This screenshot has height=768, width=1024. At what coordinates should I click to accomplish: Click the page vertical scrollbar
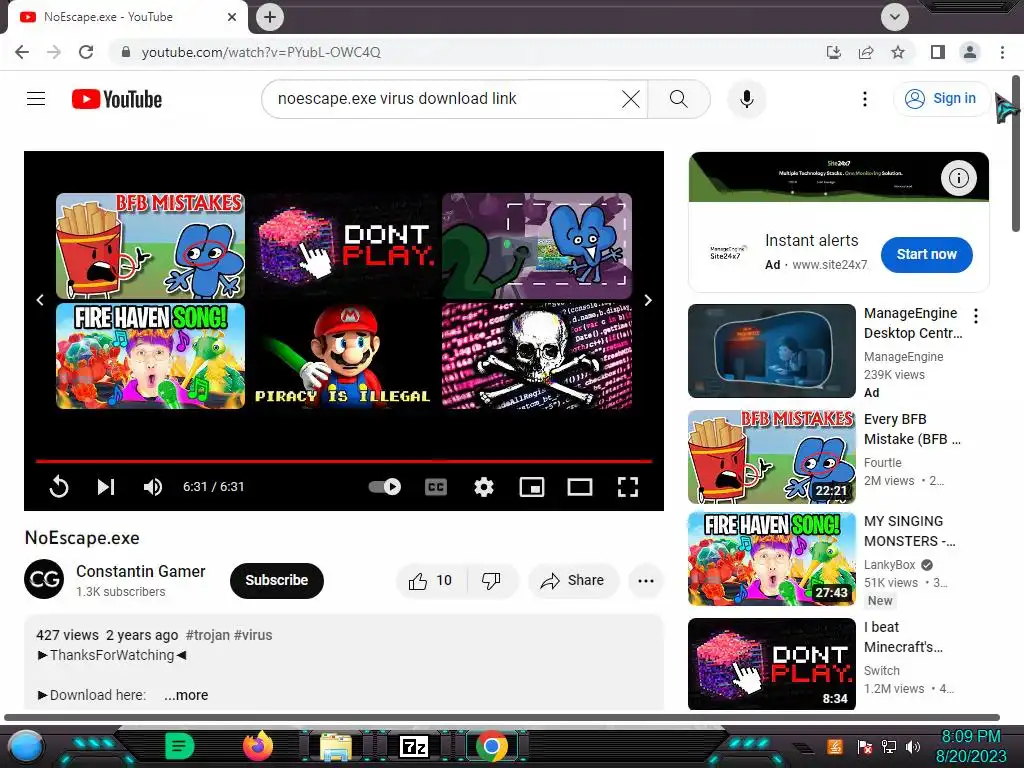[x=1016, y=153]
